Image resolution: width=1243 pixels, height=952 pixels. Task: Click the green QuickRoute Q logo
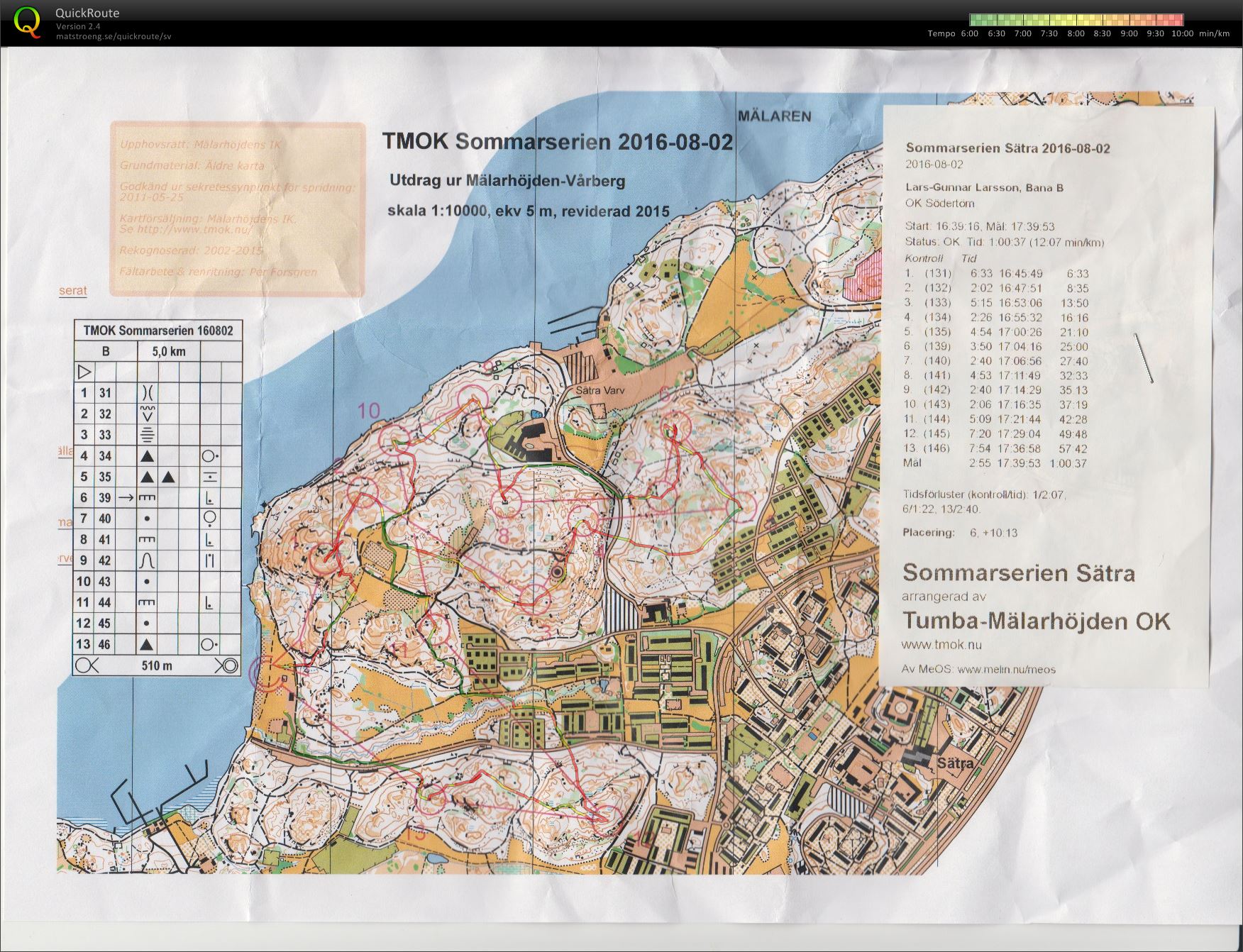click(28, 21)
